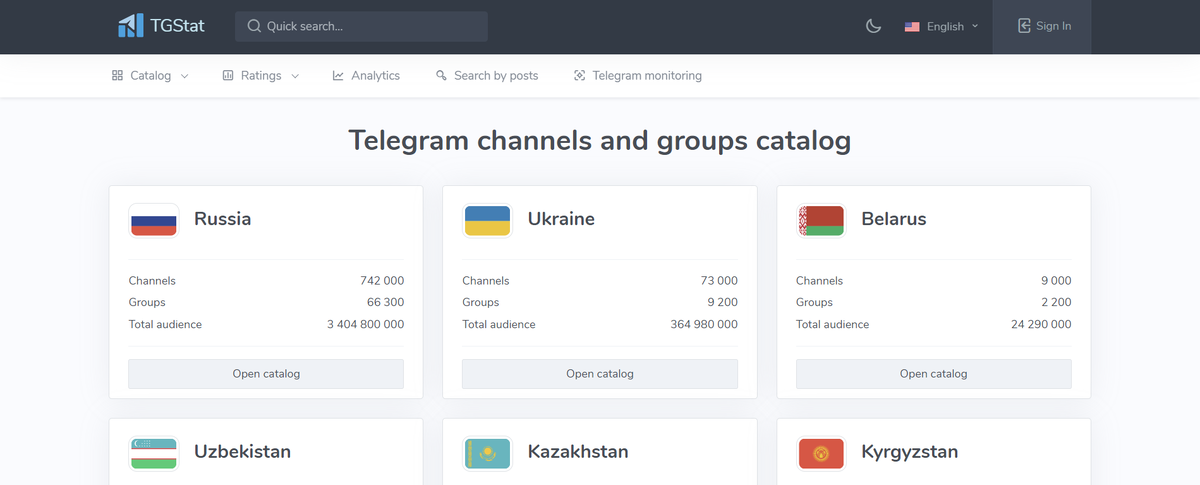Click the TGStat logo icon
This screenshot has height=485, width=1200.
click(x=130, y=26)
